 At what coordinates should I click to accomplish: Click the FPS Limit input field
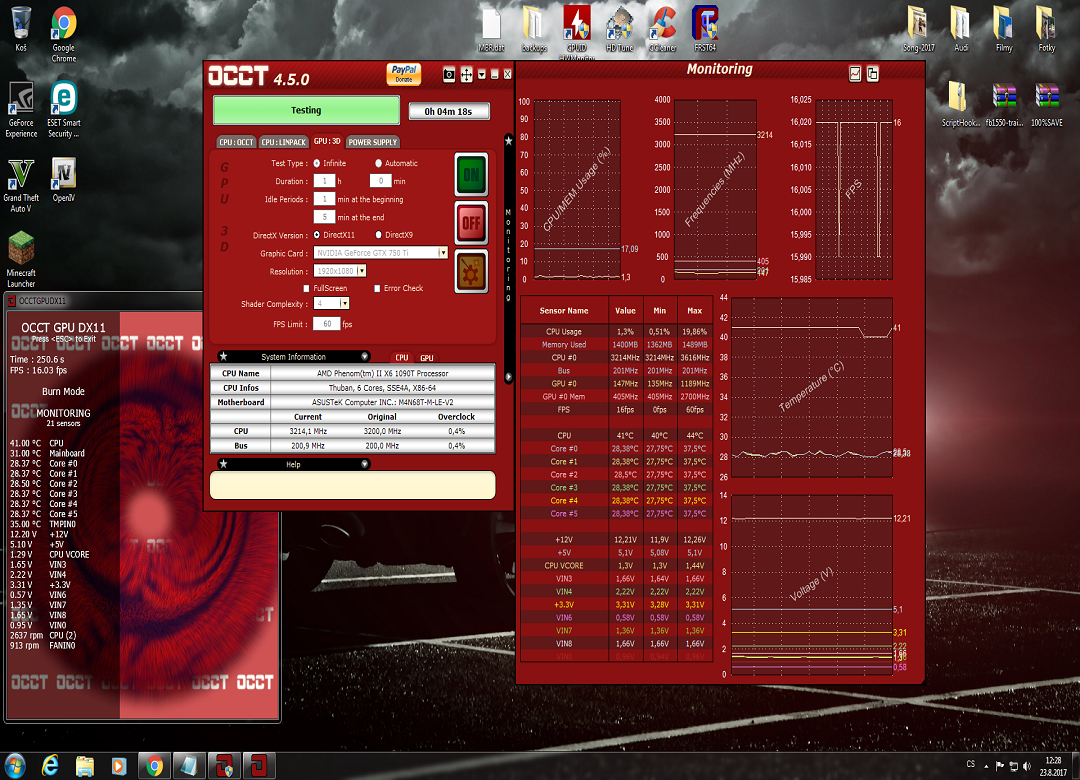326,324
